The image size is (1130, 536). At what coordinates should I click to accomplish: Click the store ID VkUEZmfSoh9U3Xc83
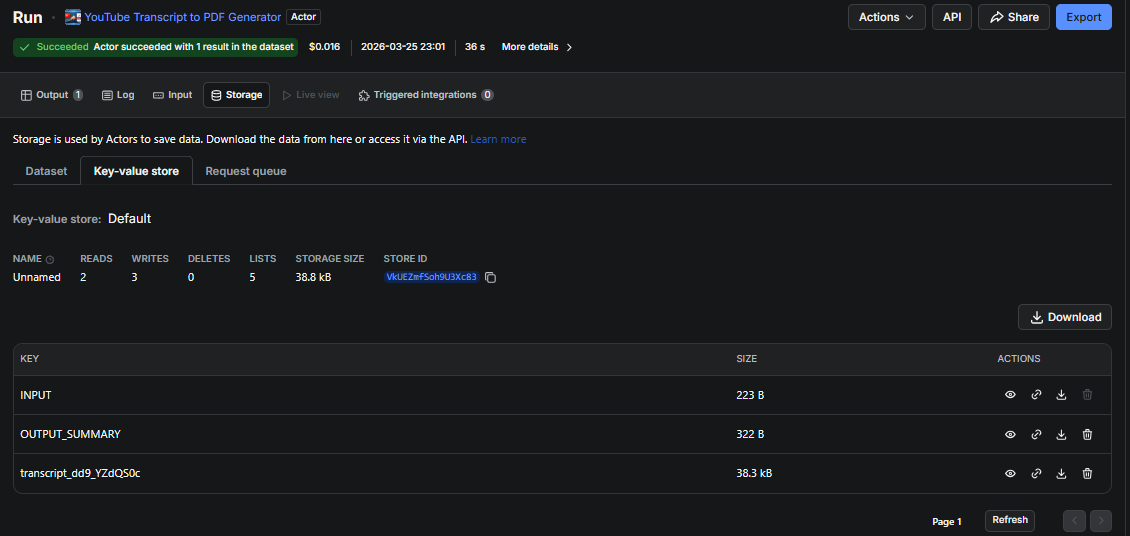click(x=432, y=277)
